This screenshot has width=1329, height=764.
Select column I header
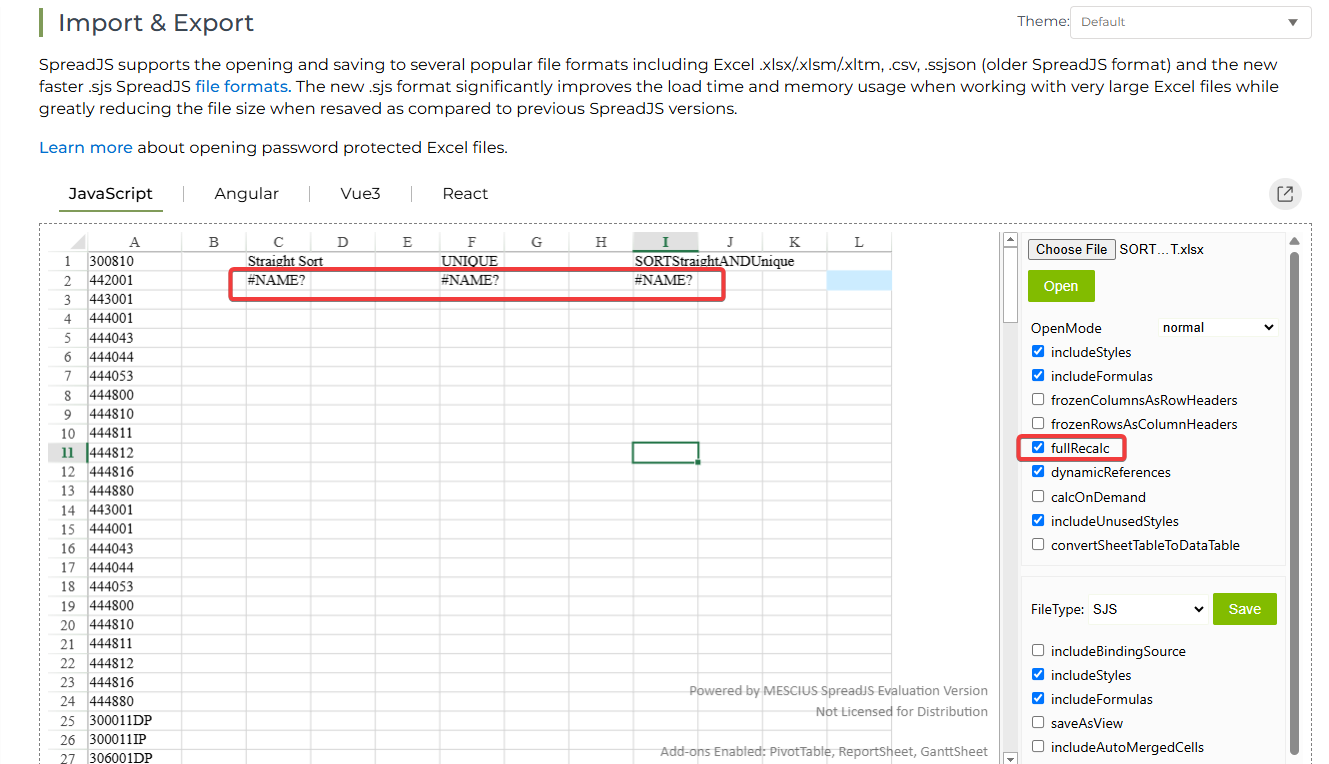click(665, 242)
